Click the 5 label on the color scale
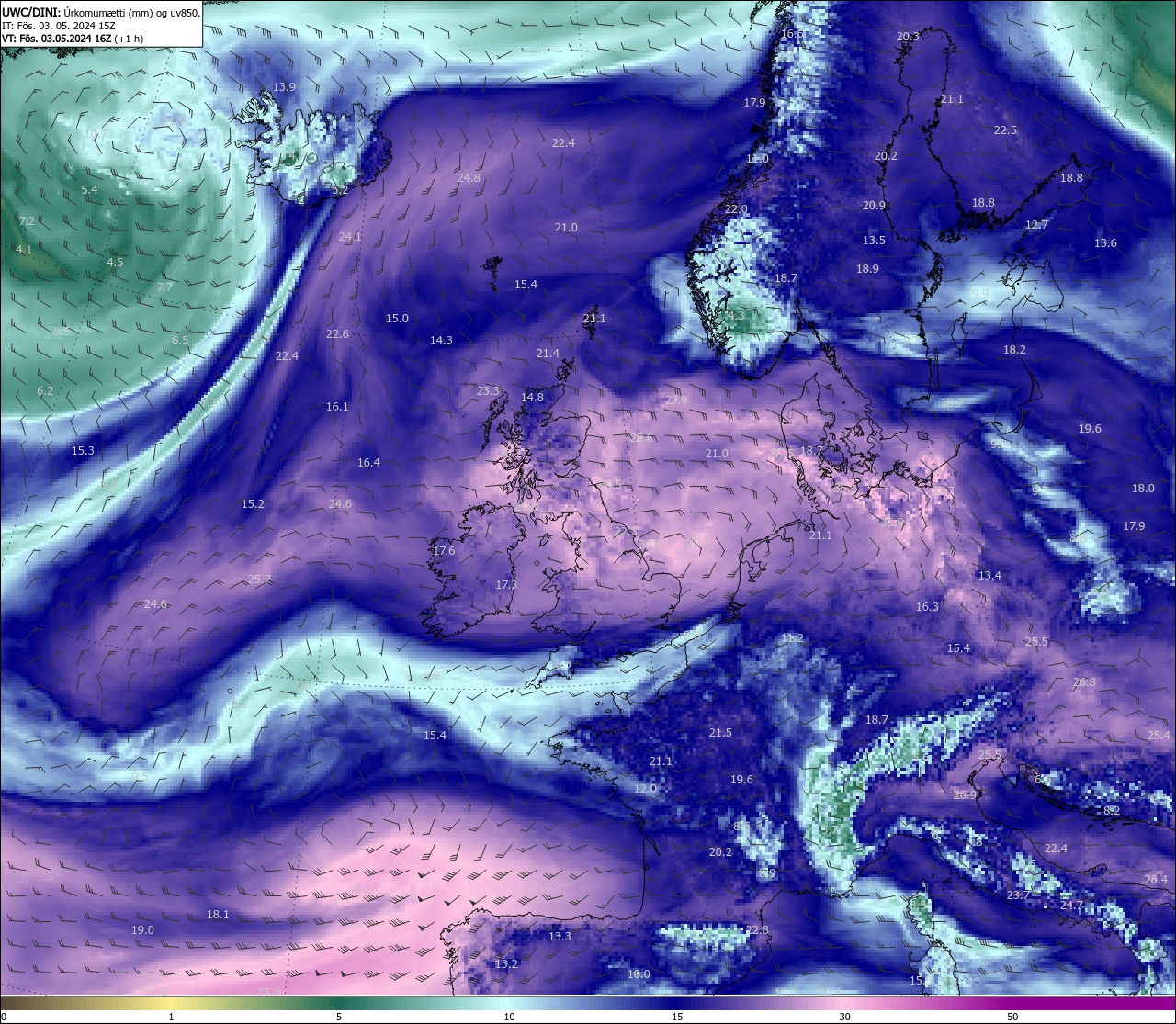 click(339, 1017)
